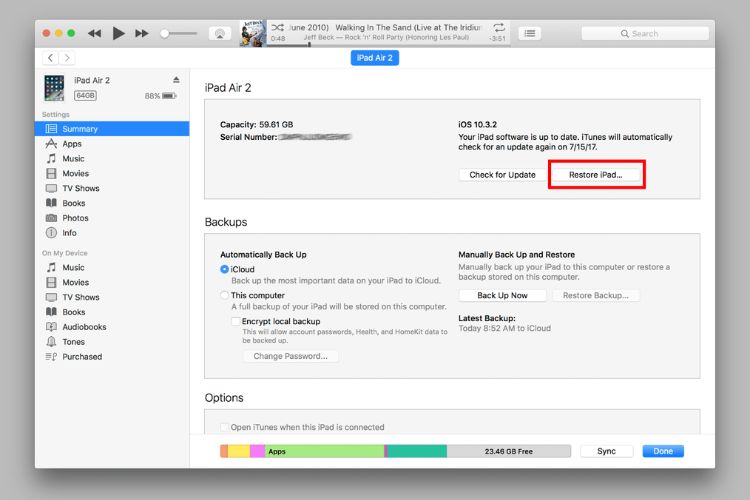Enable Encrypt local backup checkbox
750x500 pixels.
click(235, 321)
